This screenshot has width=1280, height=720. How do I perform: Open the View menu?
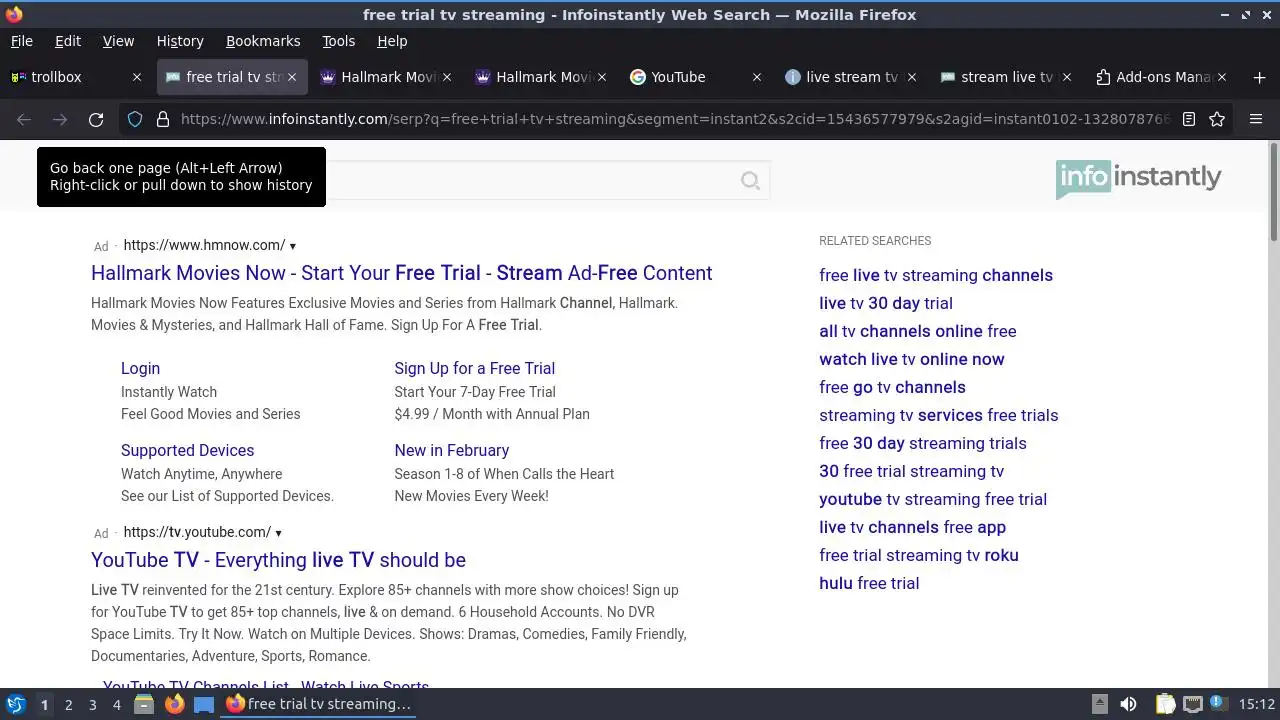[x=118, y=41]
